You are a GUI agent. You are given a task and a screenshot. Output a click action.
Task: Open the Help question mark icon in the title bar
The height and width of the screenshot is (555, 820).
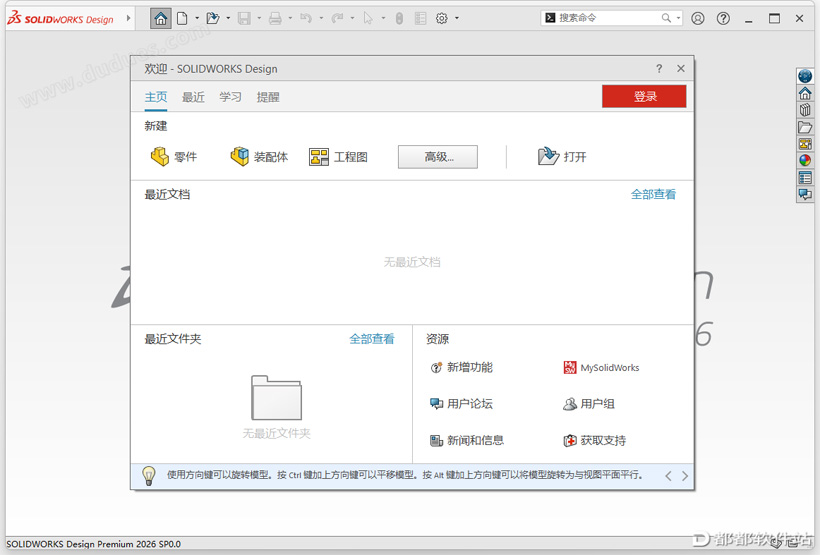tap(723, 18)
